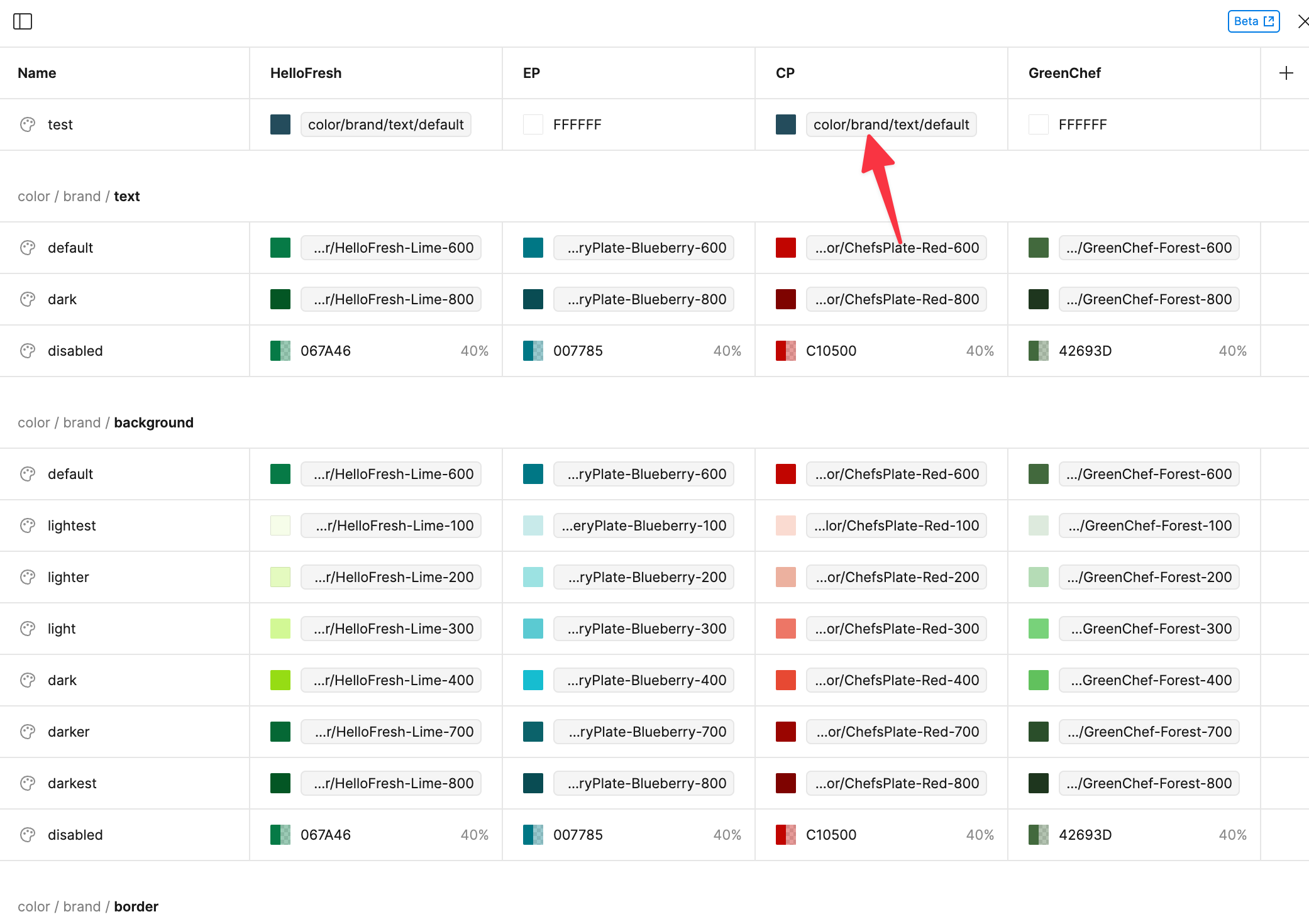The image size is (1309, 924).
Task: Click background default GreenChef-Forest-600 alias
Action: (1149, 474)
